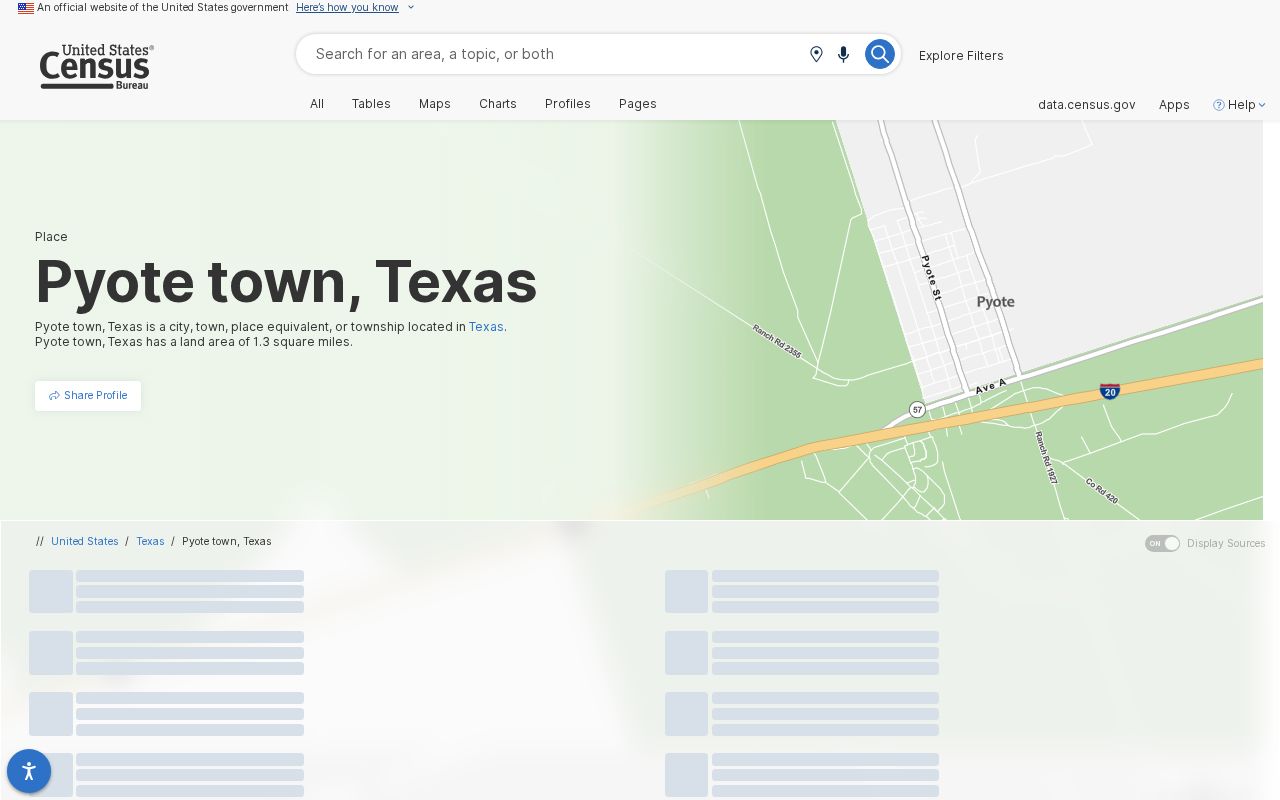Image resolution: width=1280 pixels, height=800 pixels.
Task: Open the accessibility options button
Action: click(29, 771)
